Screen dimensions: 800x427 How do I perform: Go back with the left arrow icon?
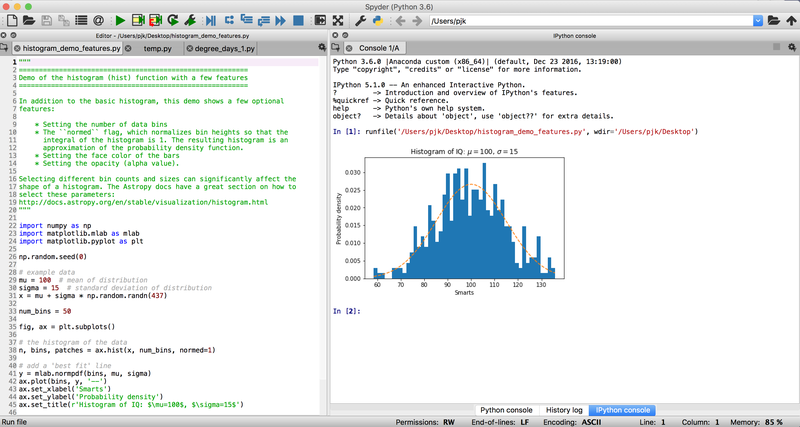(x=400, y=21)
